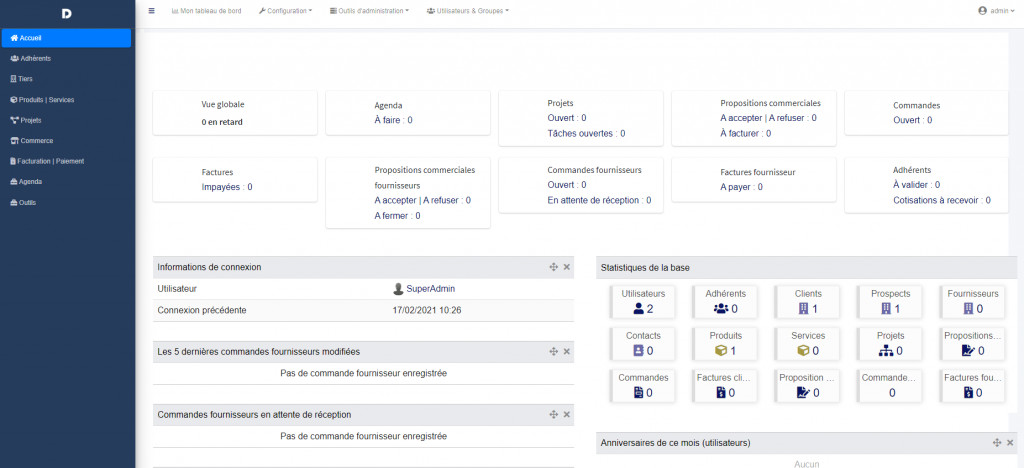Viewport: 1024px width, 468px height.
Task: Select Facturation | Paiement in sidebar
Action: 49,161
